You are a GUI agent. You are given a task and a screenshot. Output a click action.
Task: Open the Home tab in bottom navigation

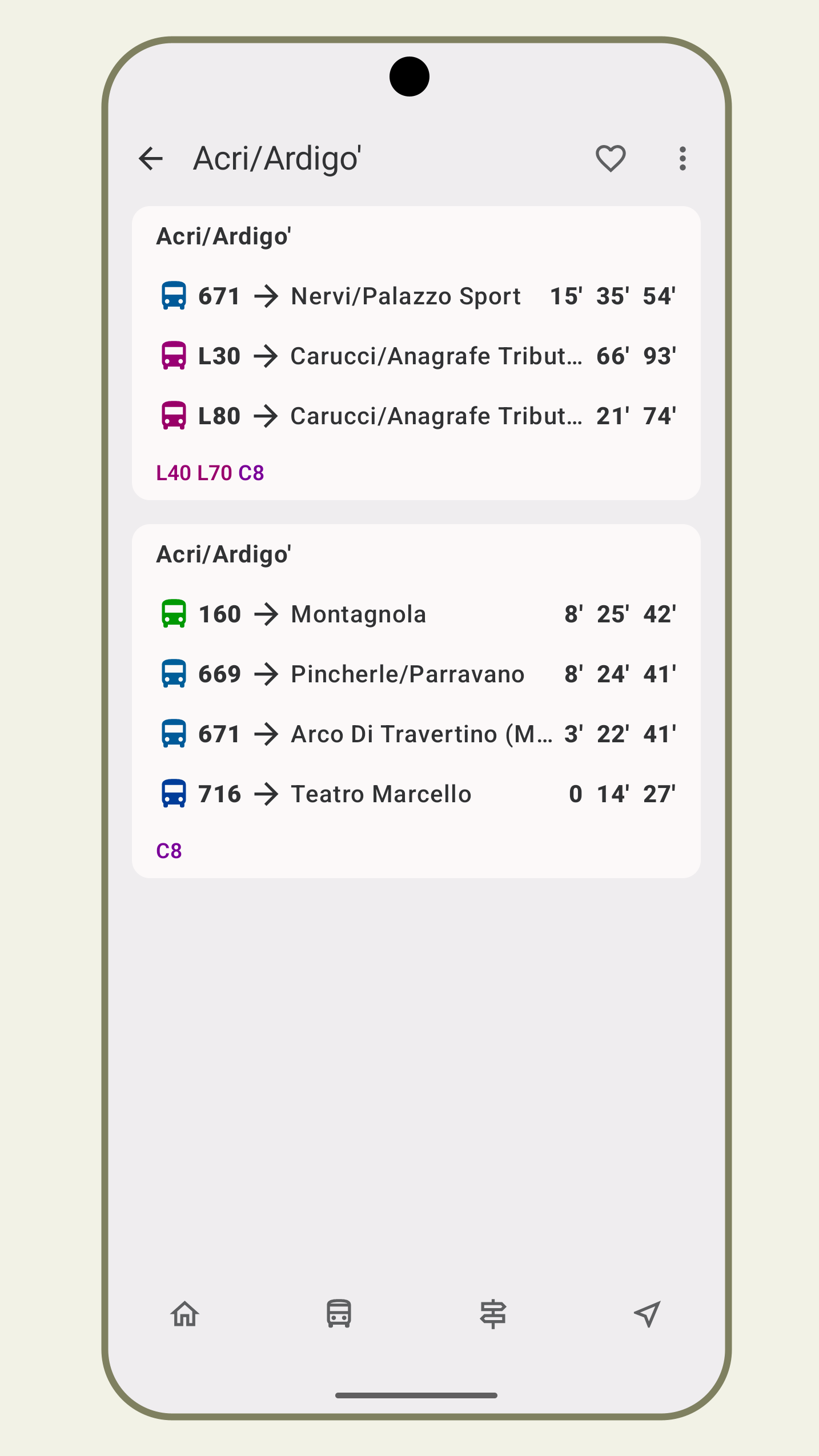pyautogui.click(x=185, y=1314)
